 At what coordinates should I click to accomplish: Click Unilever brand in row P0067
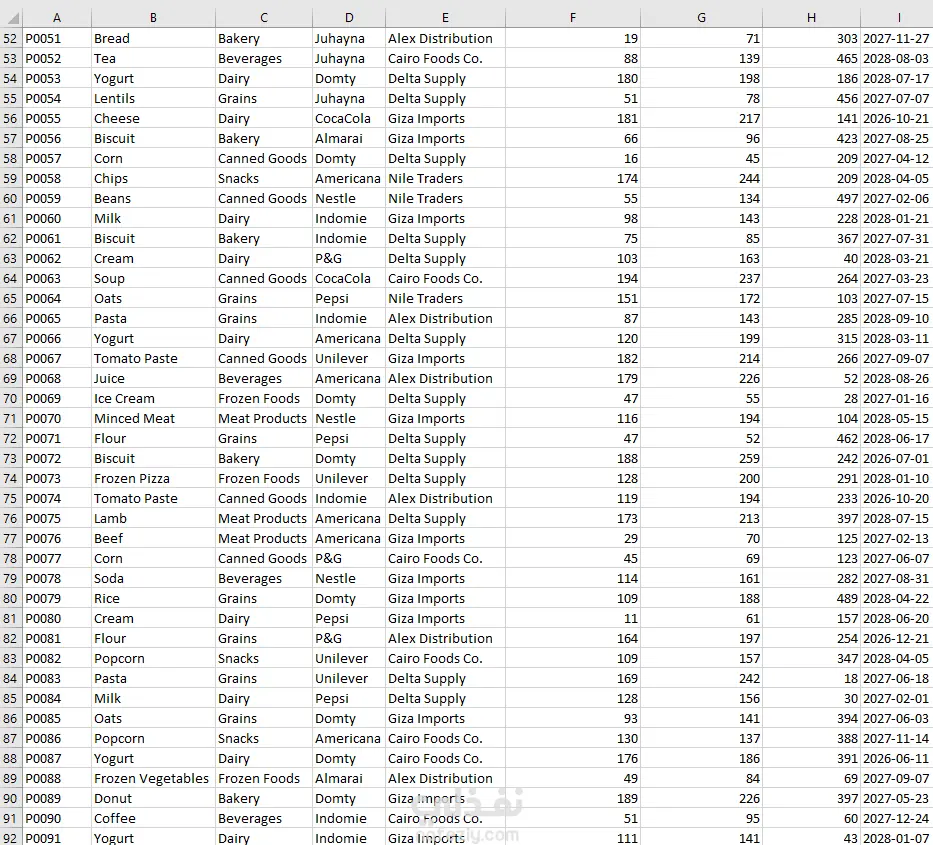[x=349, y=359]
